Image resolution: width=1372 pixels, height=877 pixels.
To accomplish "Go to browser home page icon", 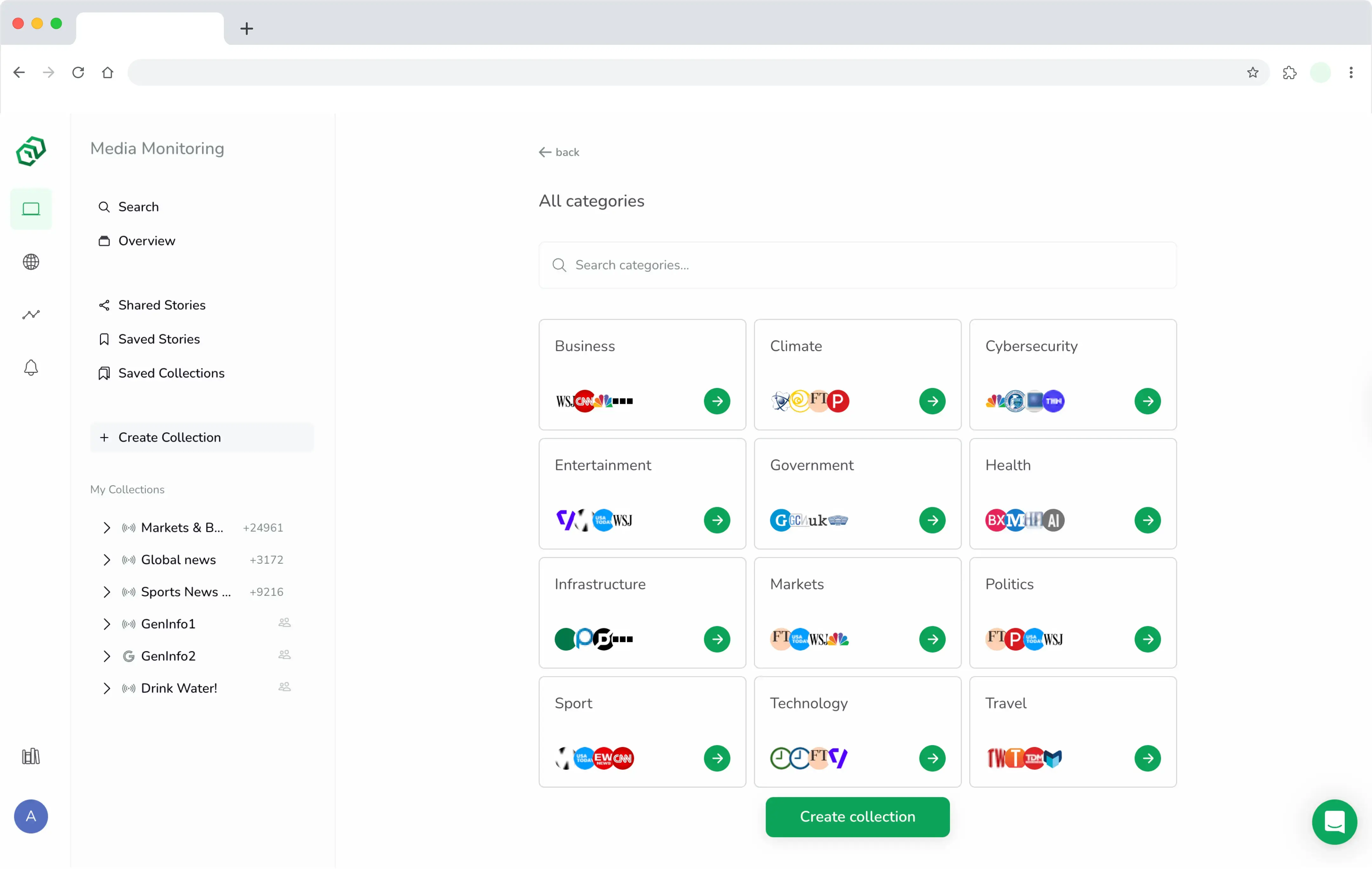I will (x=108, y=72).
